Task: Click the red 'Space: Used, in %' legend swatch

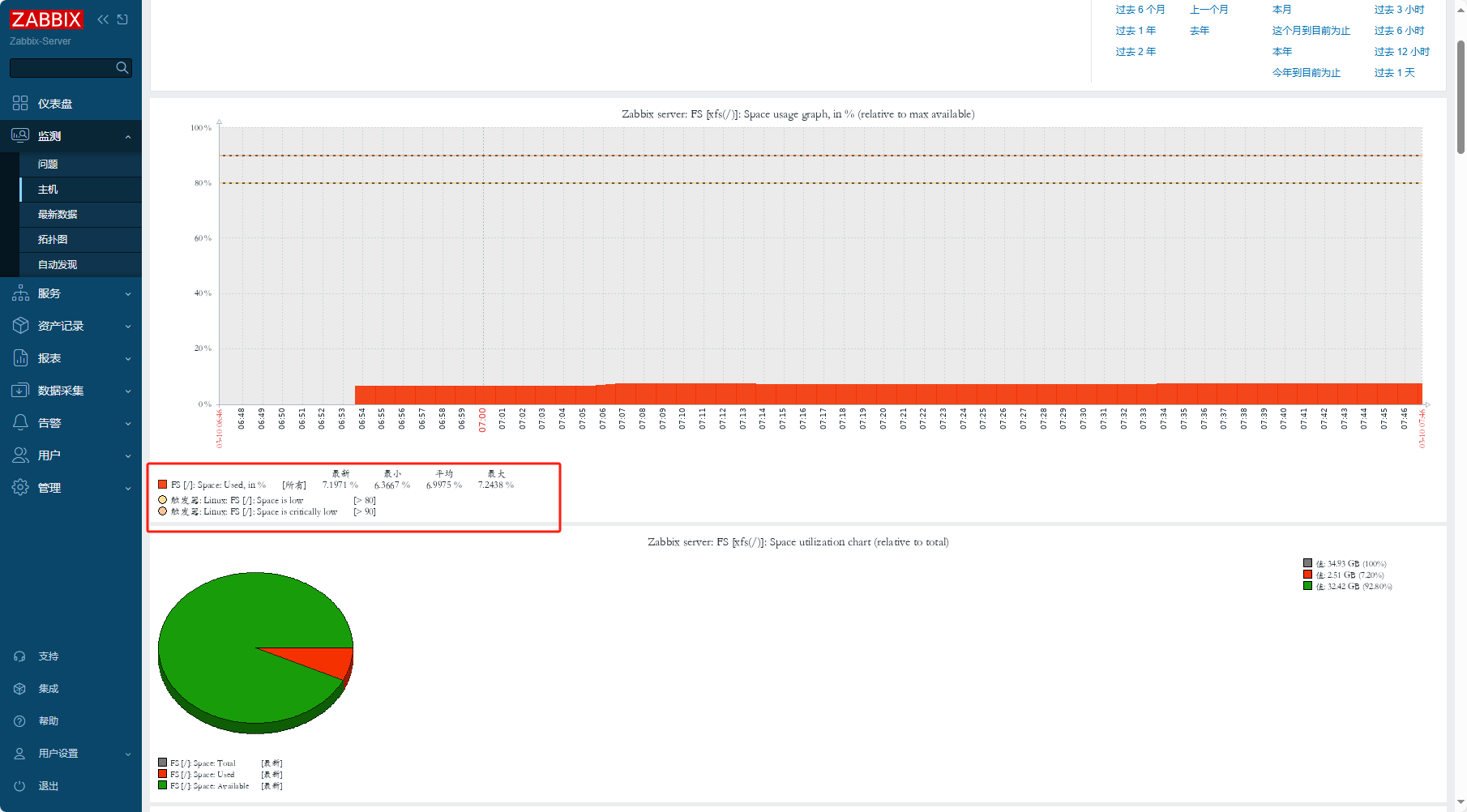Action: coord(163,485)
